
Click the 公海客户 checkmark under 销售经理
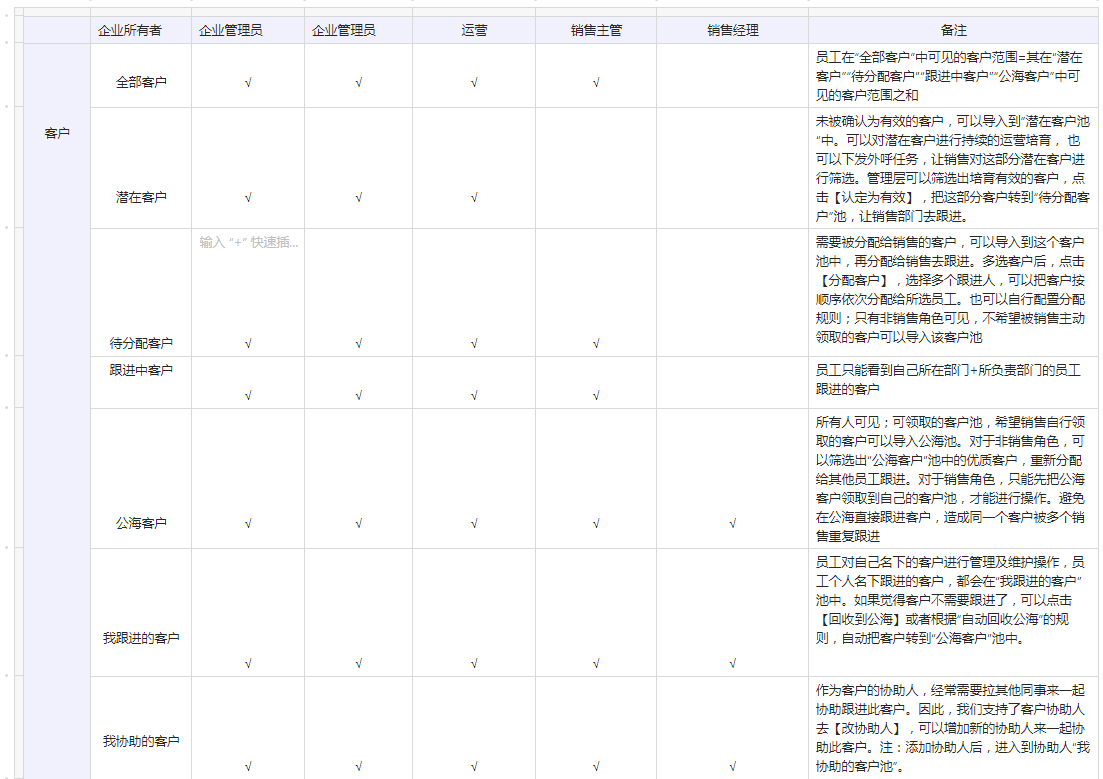pyautogui.click(x=732, y=524)
